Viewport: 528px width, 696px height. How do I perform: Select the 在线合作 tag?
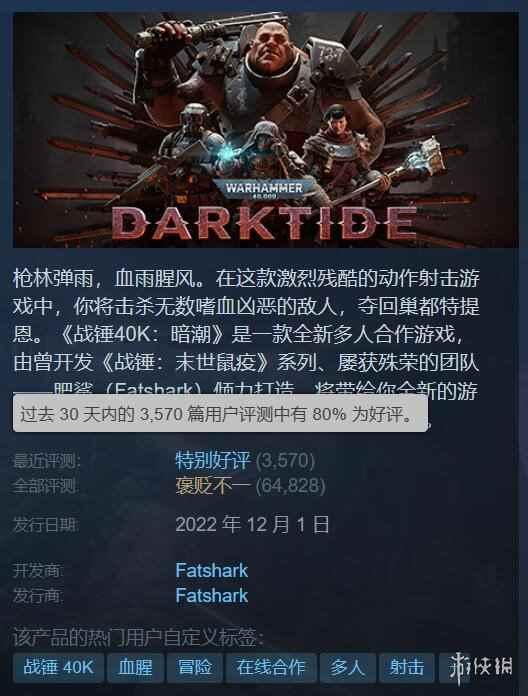(271, 667)
